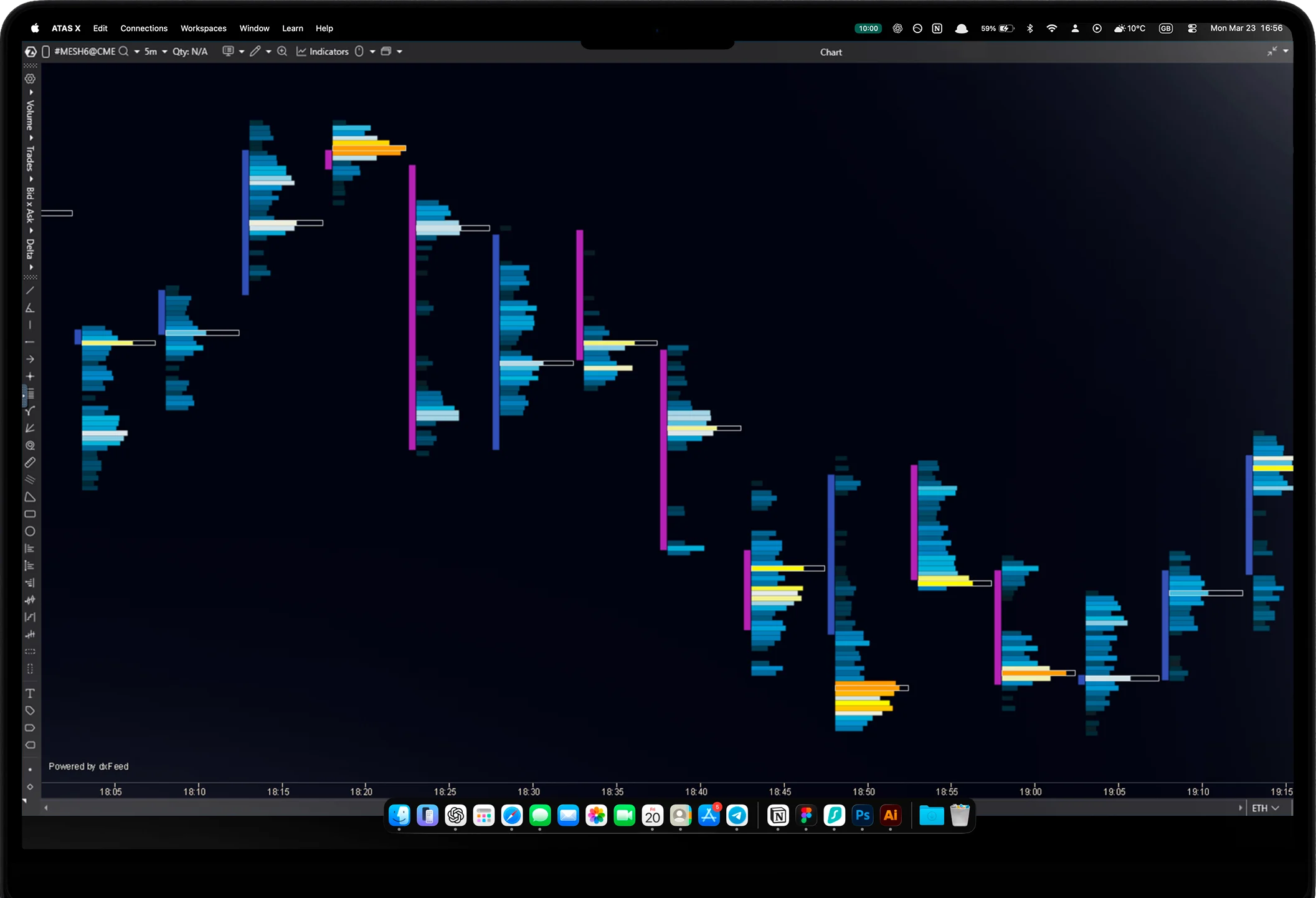Select the trend line drawing tool
Screen dimensions: 1316x898
pyautogui.click(x=30, y=291)
